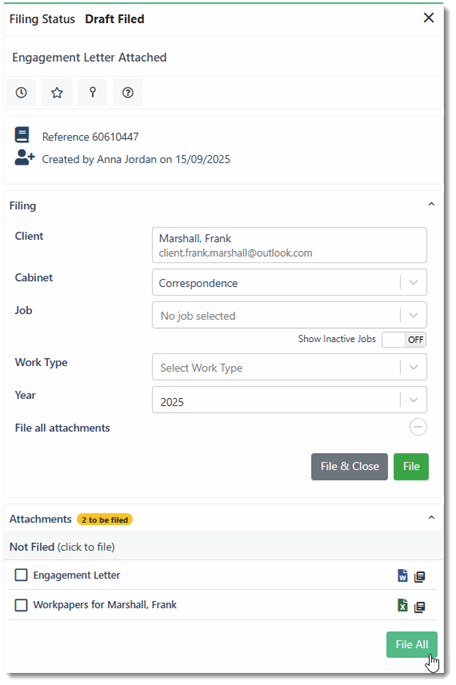Screen dimensions: 456x685
Task: Click the 'Engagement Letter' attachment name
Action: click(x=76, y=575)
